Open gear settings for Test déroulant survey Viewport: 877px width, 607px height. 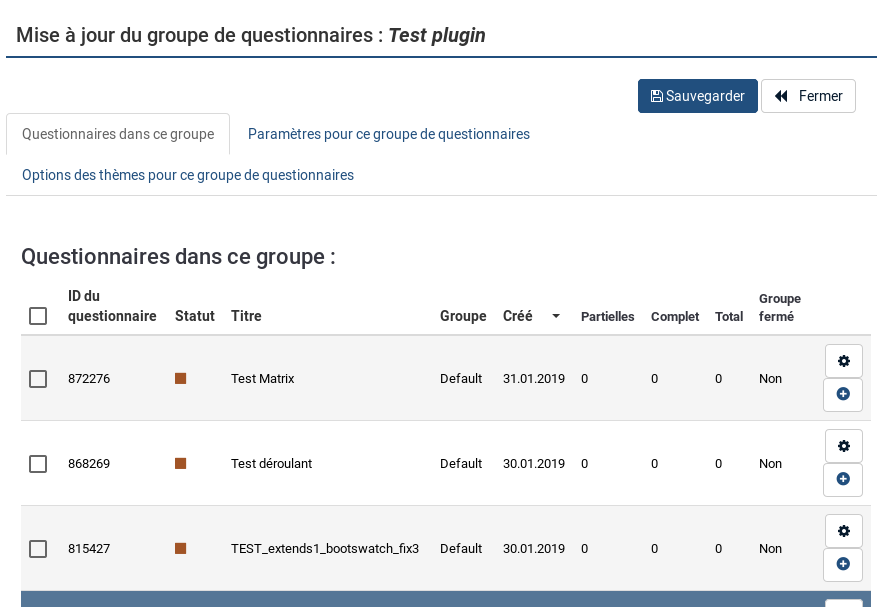click(843, 446)
